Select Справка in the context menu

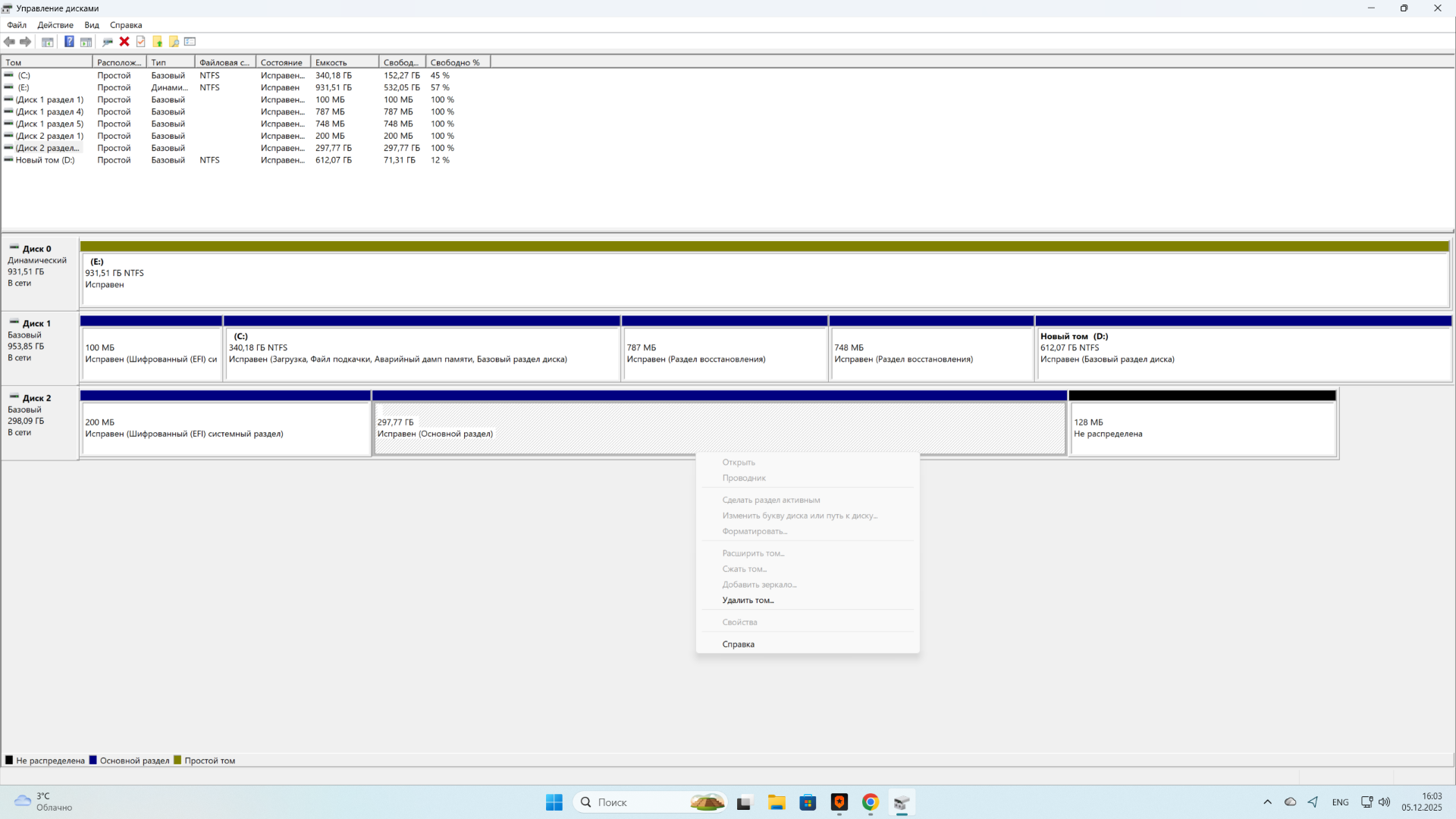738,644
